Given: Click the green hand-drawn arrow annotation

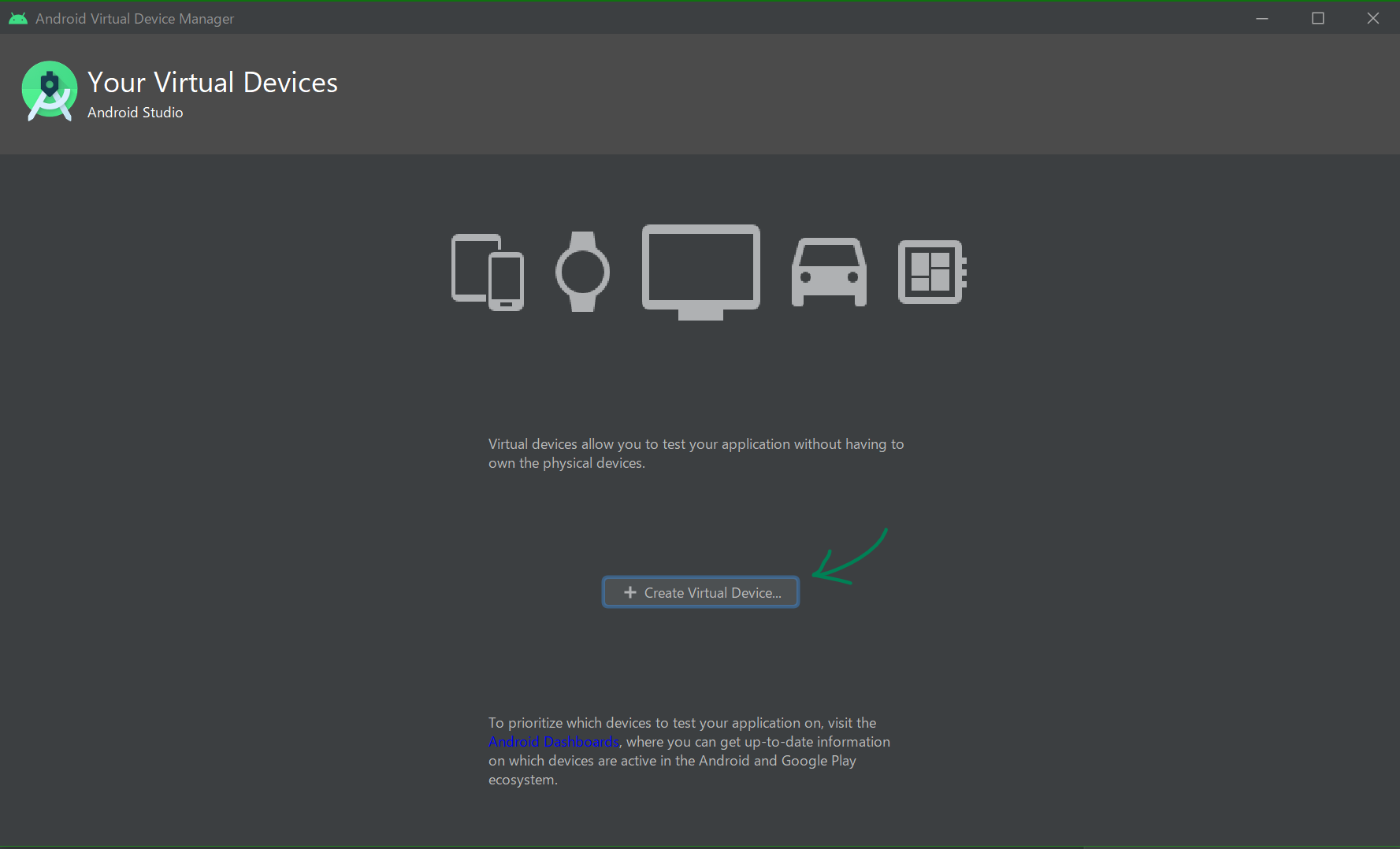Looking at the screenshot, I should (849, 559).
